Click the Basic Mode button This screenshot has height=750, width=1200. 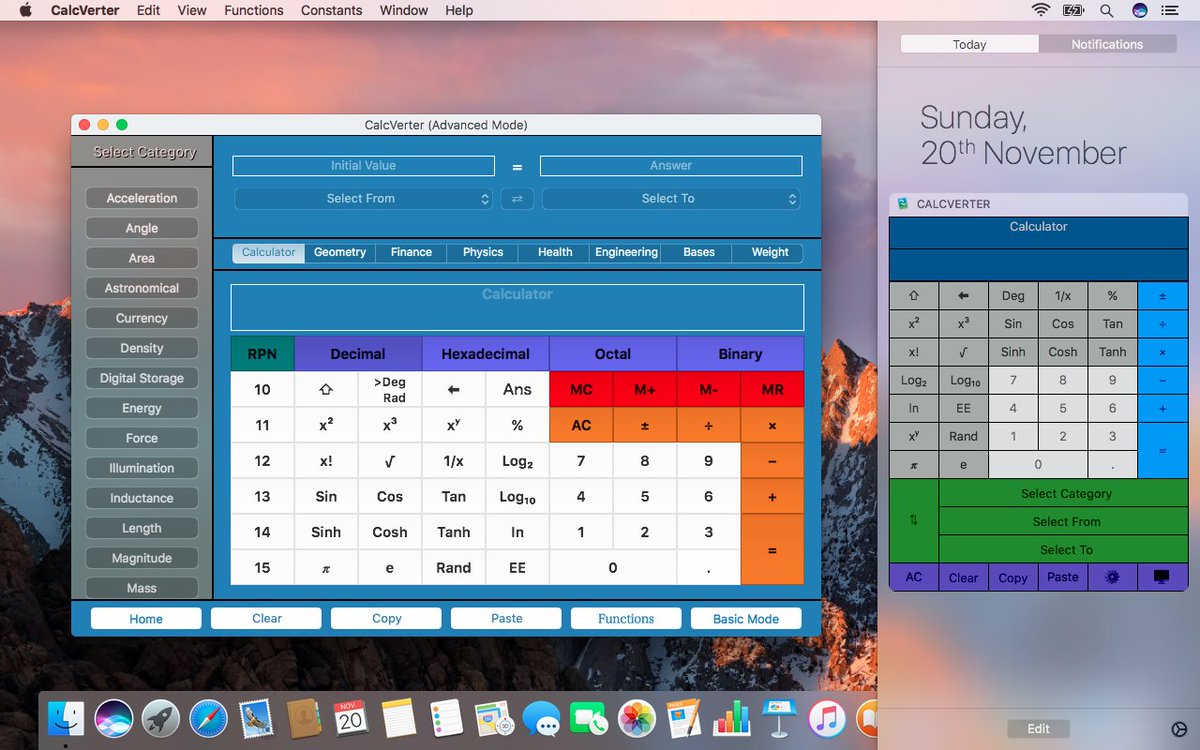pyautogui.click(x=746, y=619)
